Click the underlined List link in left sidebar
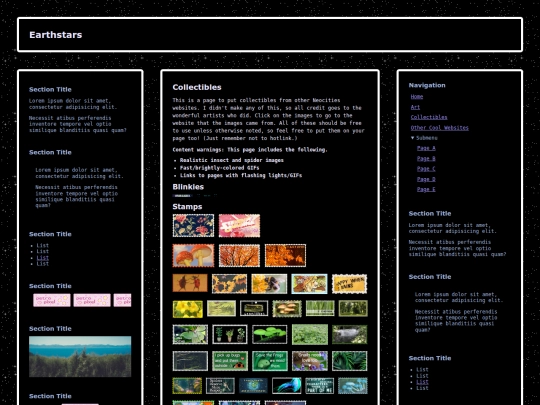540x405 pixels. 43,258
